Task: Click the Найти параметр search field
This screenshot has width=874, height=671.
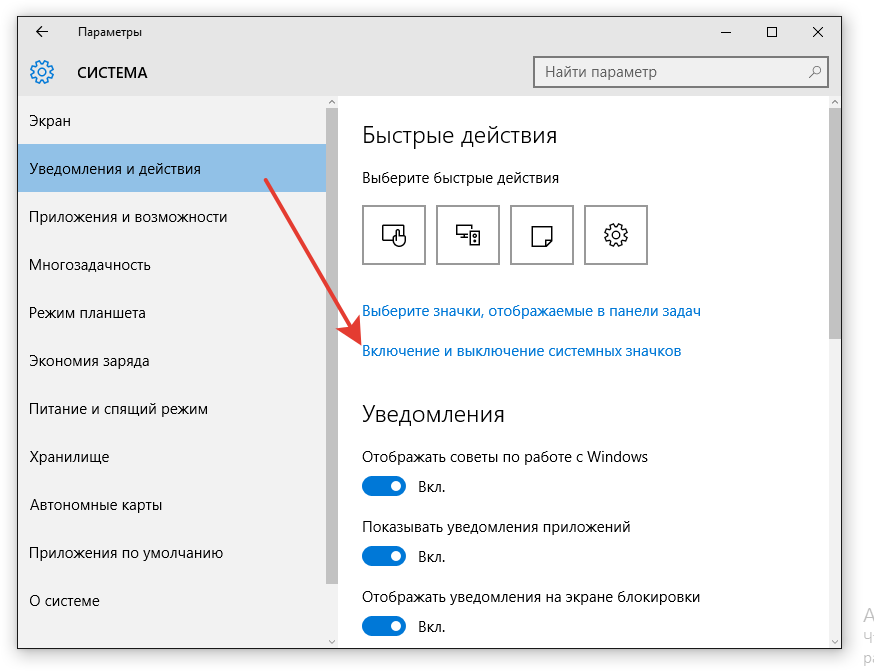Action: click(681, 72)
